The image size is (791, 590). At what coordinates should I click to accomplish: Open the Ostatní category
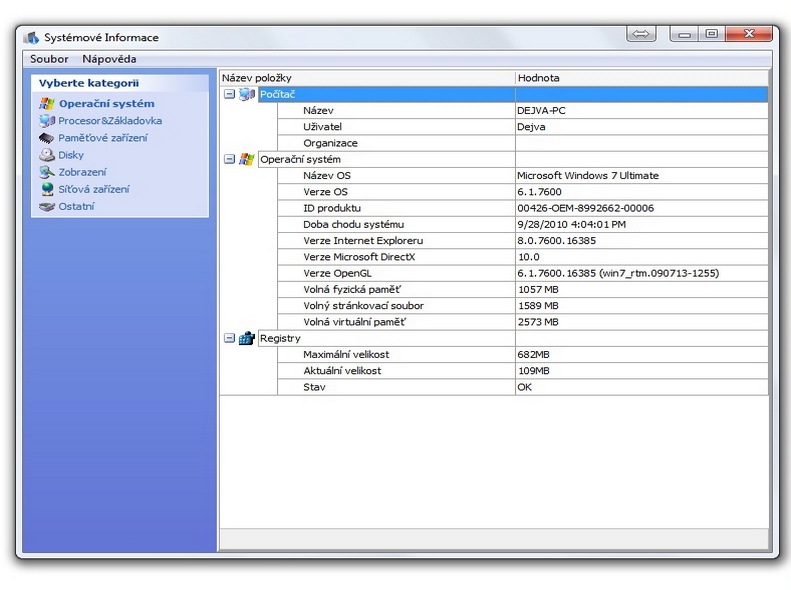click(76, 207)
